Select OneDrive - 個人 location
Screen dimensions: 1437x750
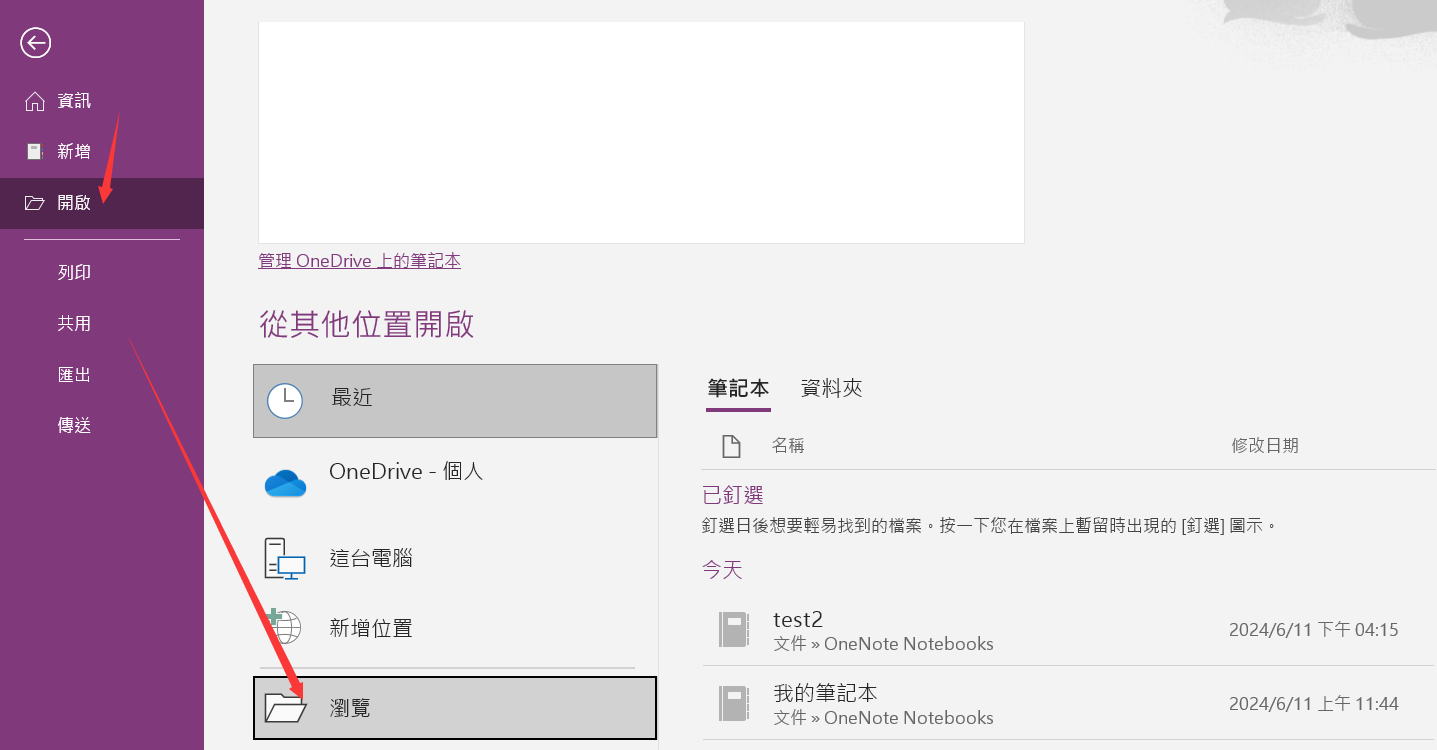click(455, 484)
